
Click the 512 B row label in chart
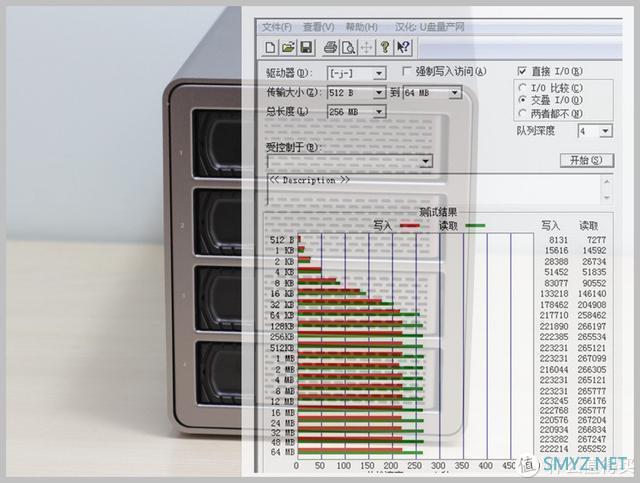pyautogui.click(x=282, y=240)
